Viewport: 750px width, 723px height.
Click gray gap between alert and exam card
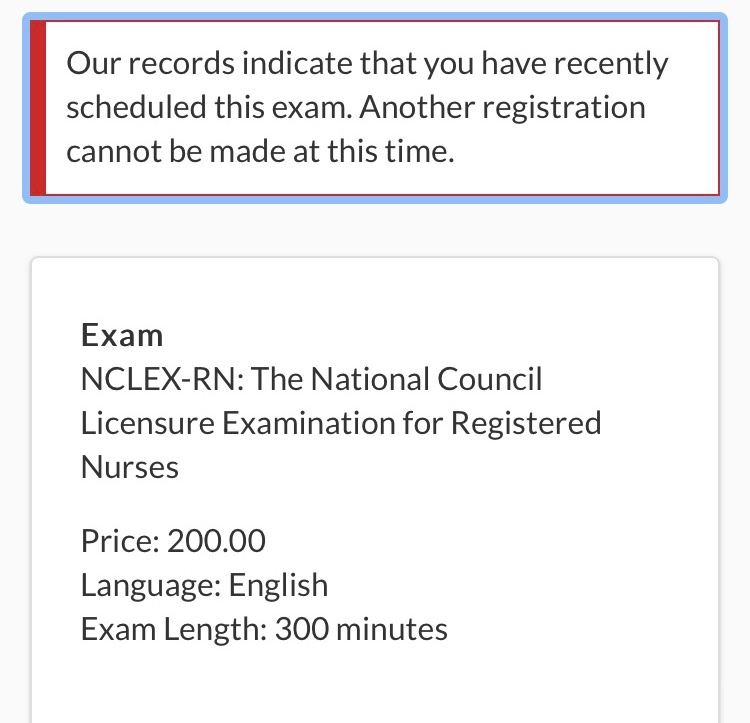tap(375, 230)
